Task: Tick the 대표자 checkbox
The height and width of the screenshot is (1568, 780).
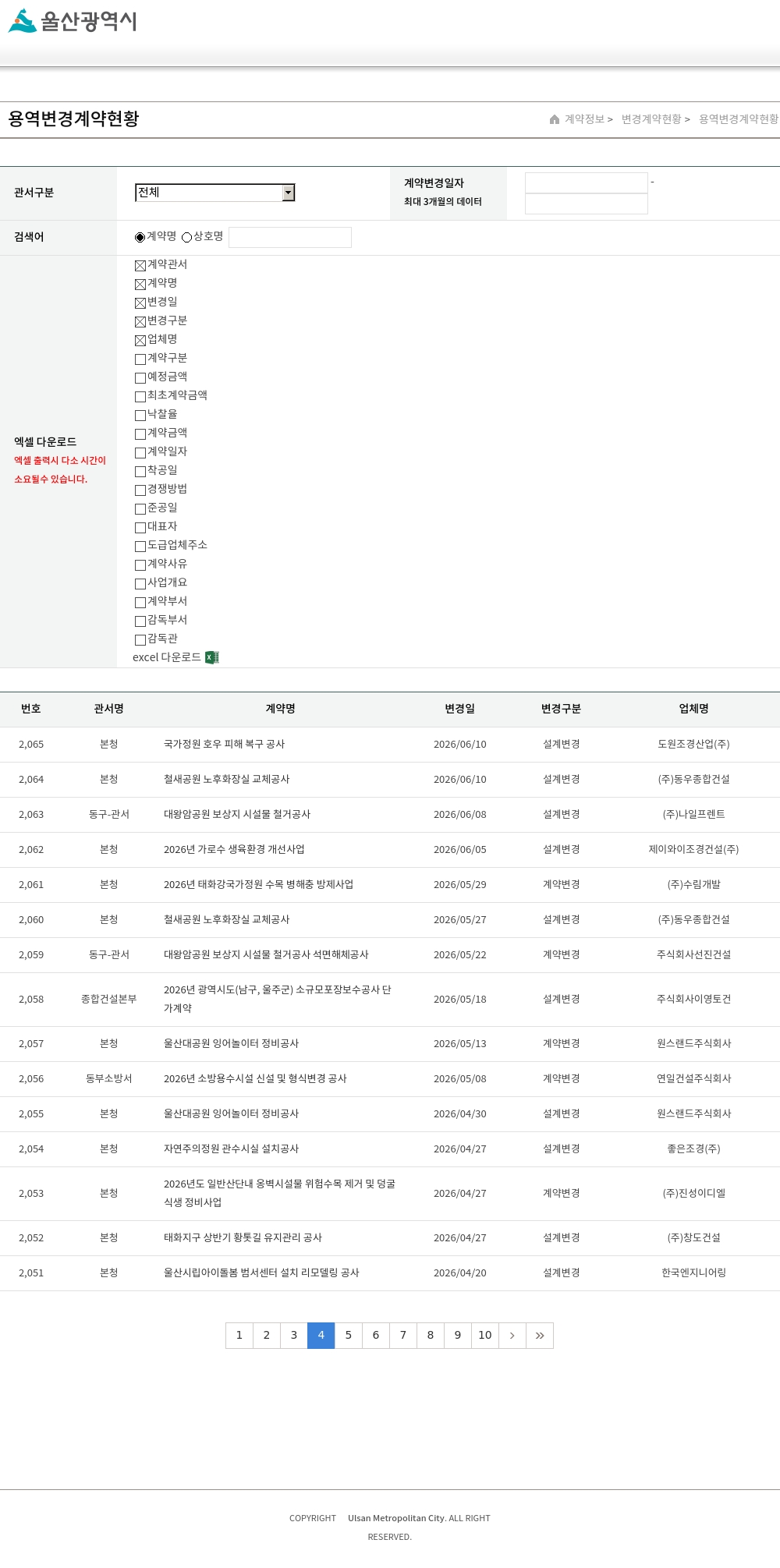Action: 140,527
